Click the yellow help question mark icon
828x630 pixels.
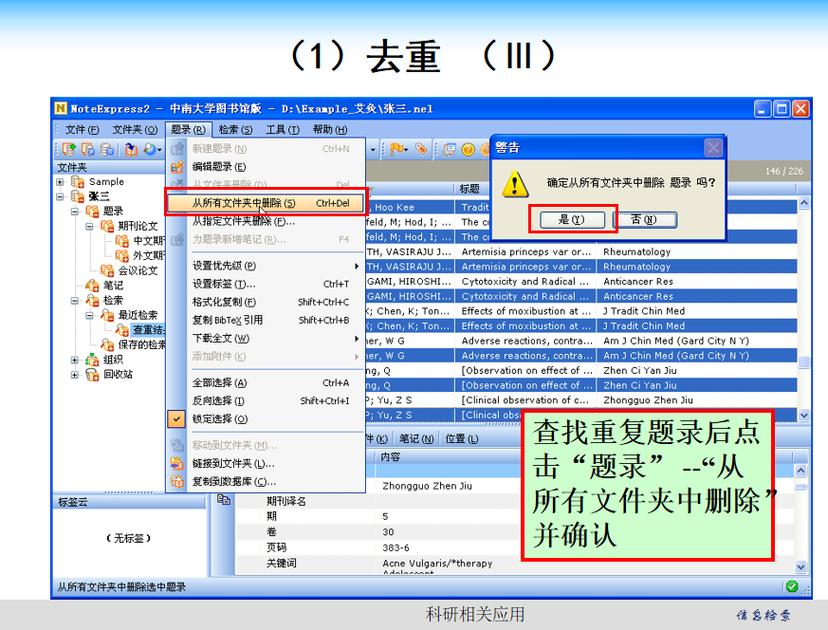pyautogui.click(x=467, y=149)
